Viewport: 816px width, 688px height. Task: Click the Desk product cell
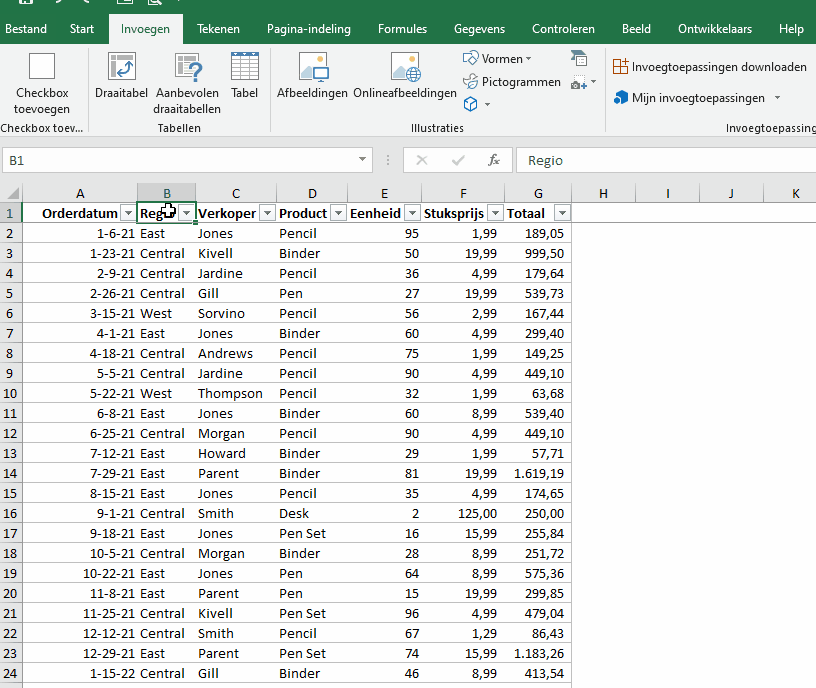[x=312, y=514]
